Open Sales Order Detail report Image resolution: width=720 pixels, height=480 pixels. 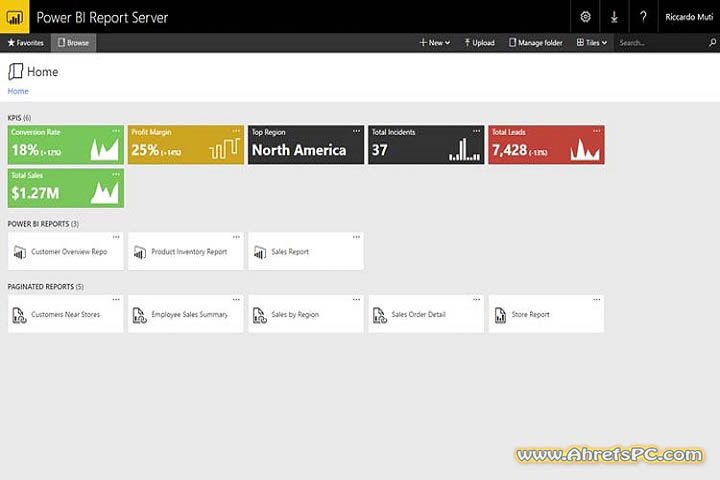coord(426,314)
